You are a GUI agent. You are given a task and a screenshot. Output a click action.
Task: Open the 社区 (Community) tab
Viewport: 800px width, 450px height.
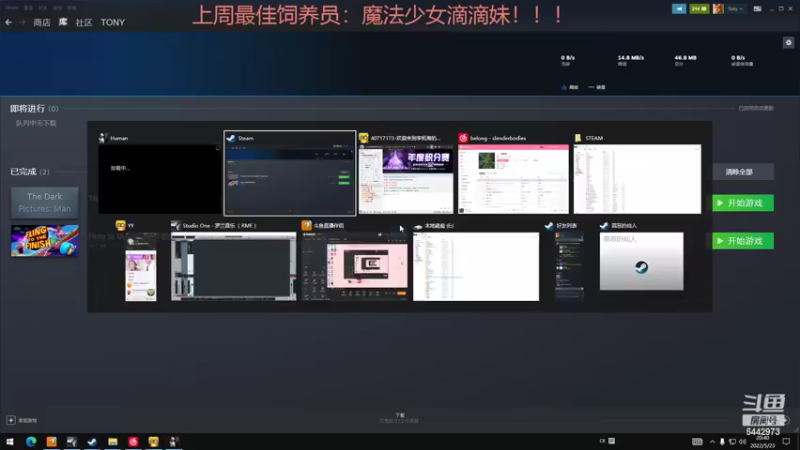84,22
